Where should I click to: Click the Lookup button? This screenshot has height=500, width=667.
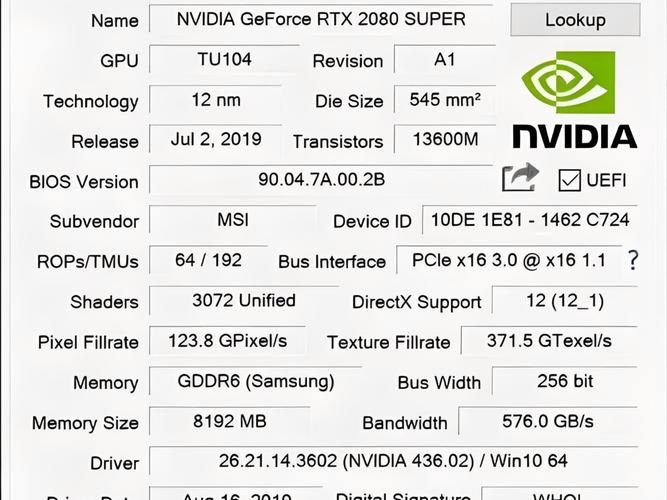pos(575,20)
